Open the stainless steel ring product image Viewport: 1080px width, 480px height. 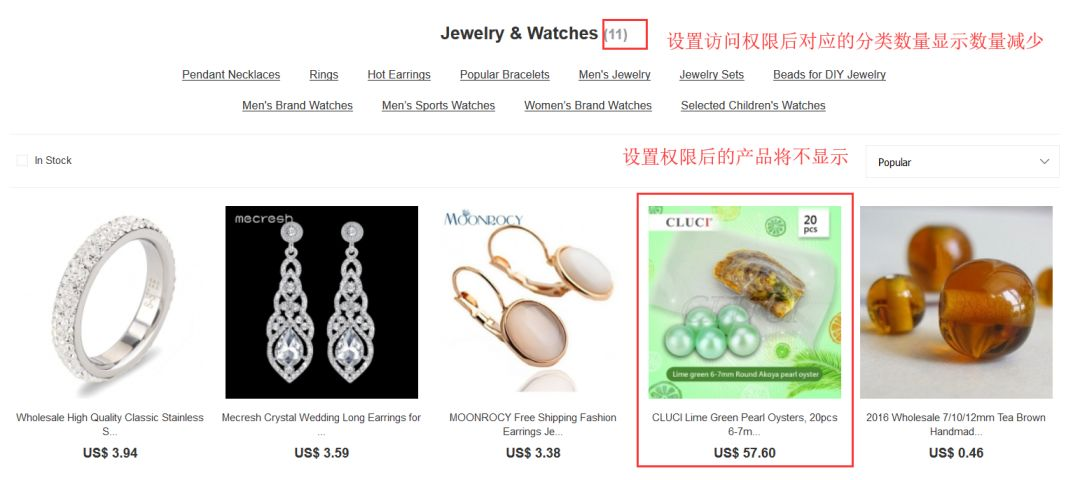click(110, 302)
